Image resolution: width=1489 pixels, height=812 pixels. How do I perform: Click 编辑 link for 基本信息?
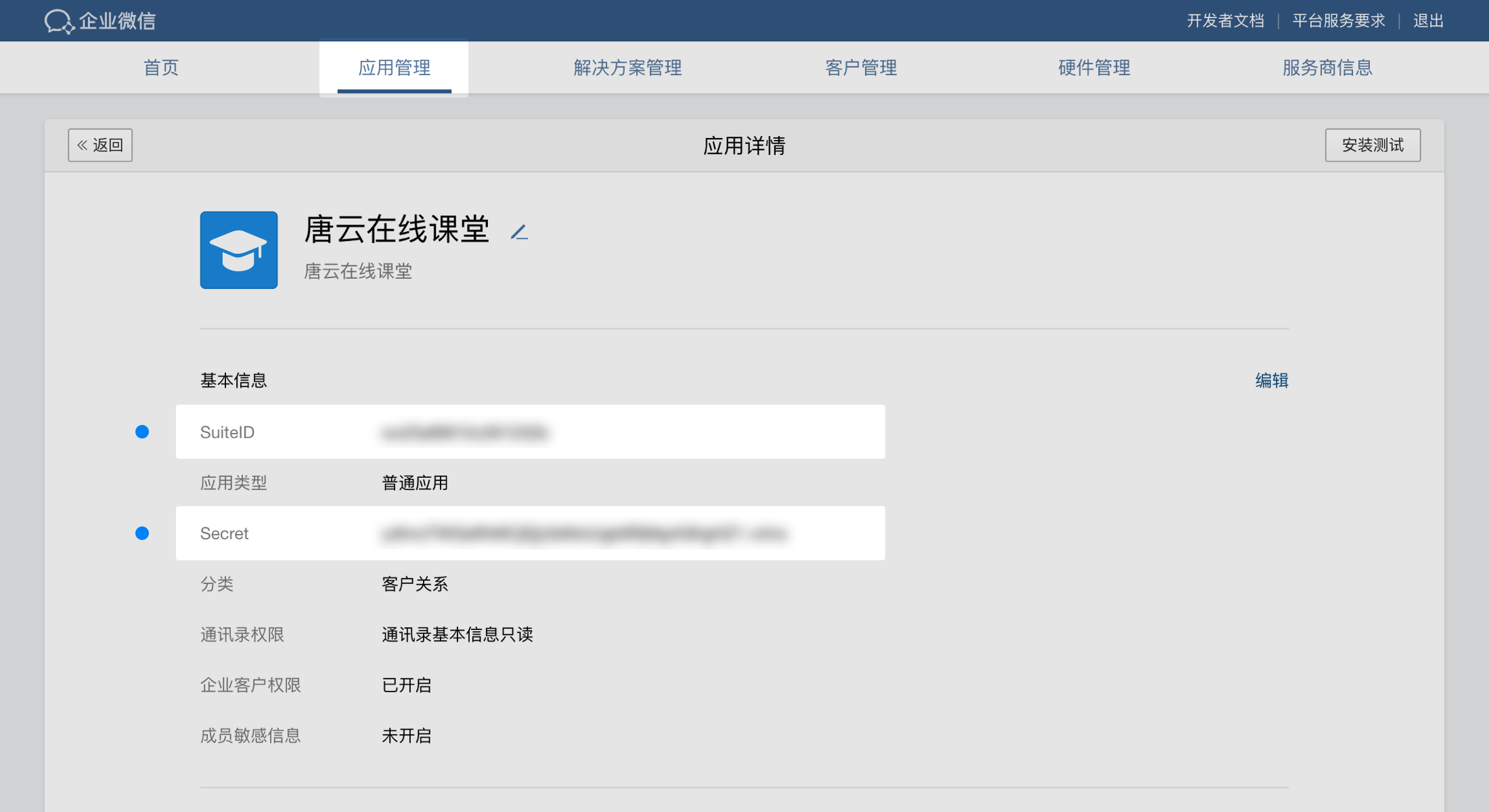point(1272,380)
